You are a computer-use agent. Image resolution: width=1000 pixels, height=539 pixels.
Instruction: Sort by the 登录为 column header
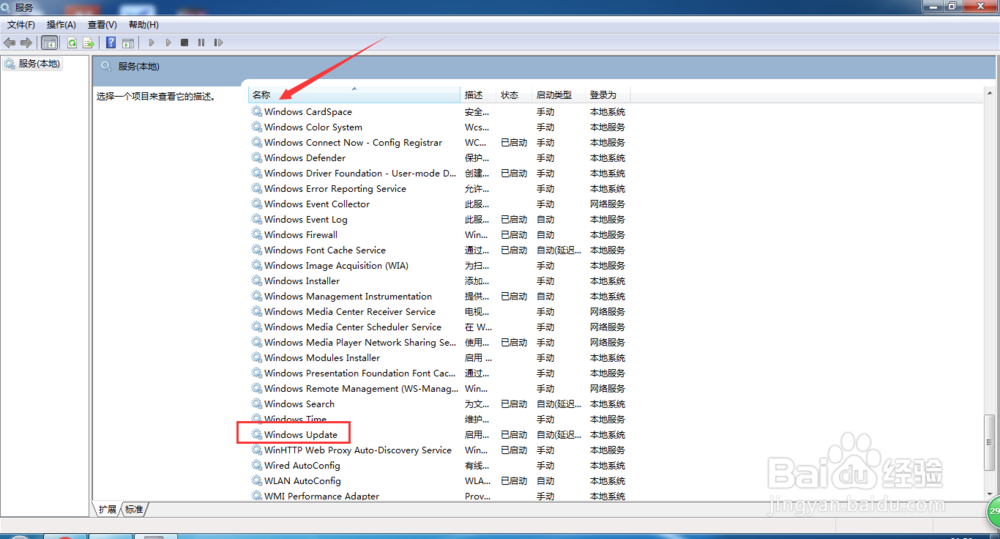[x=608, y=95]
